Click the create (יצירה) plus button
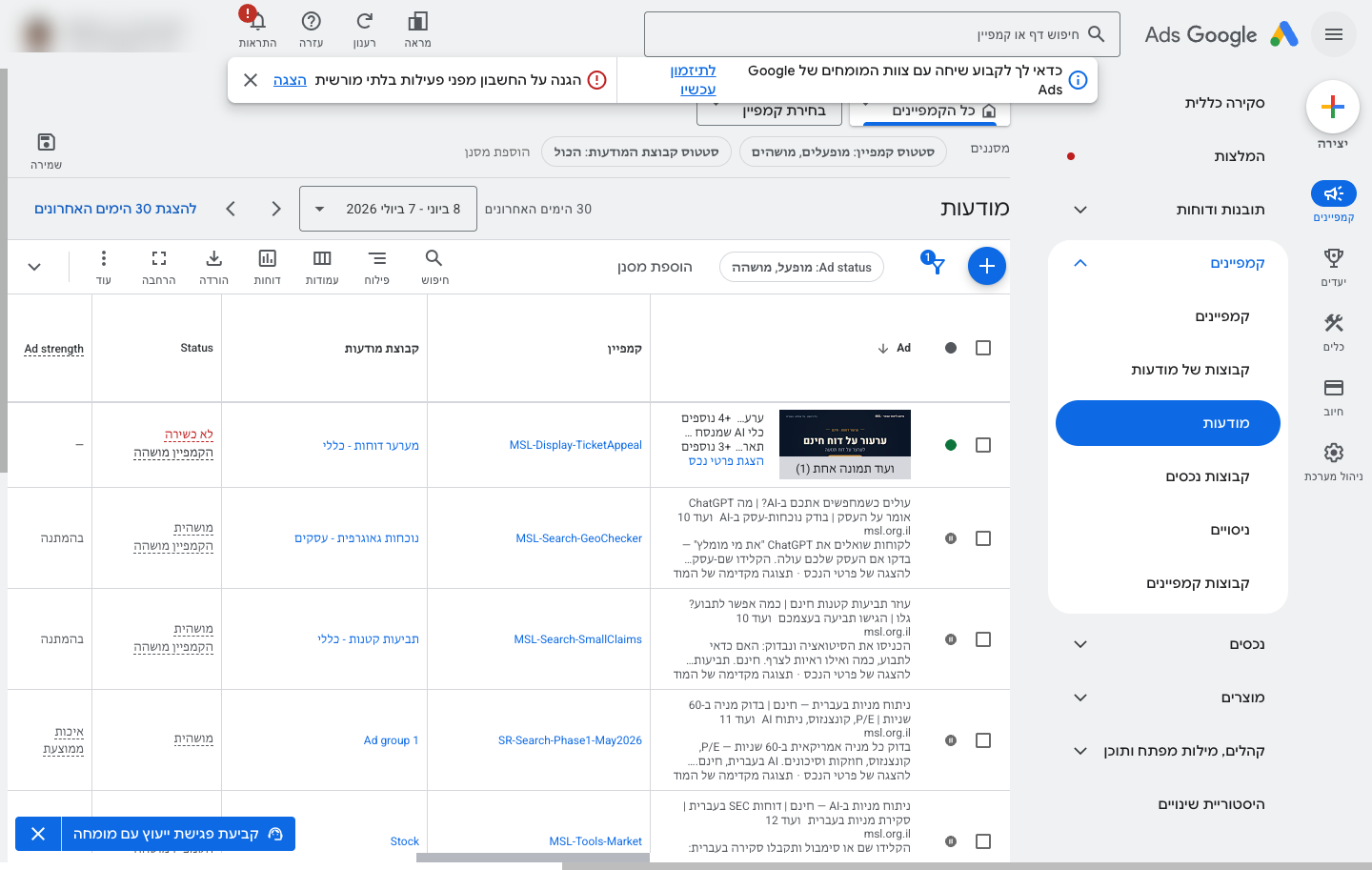 coord(1333,107)
